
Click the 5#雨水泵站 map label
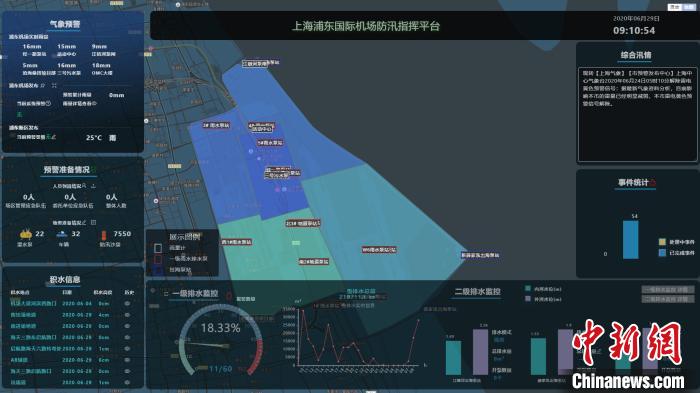click(x=270, y=143)
